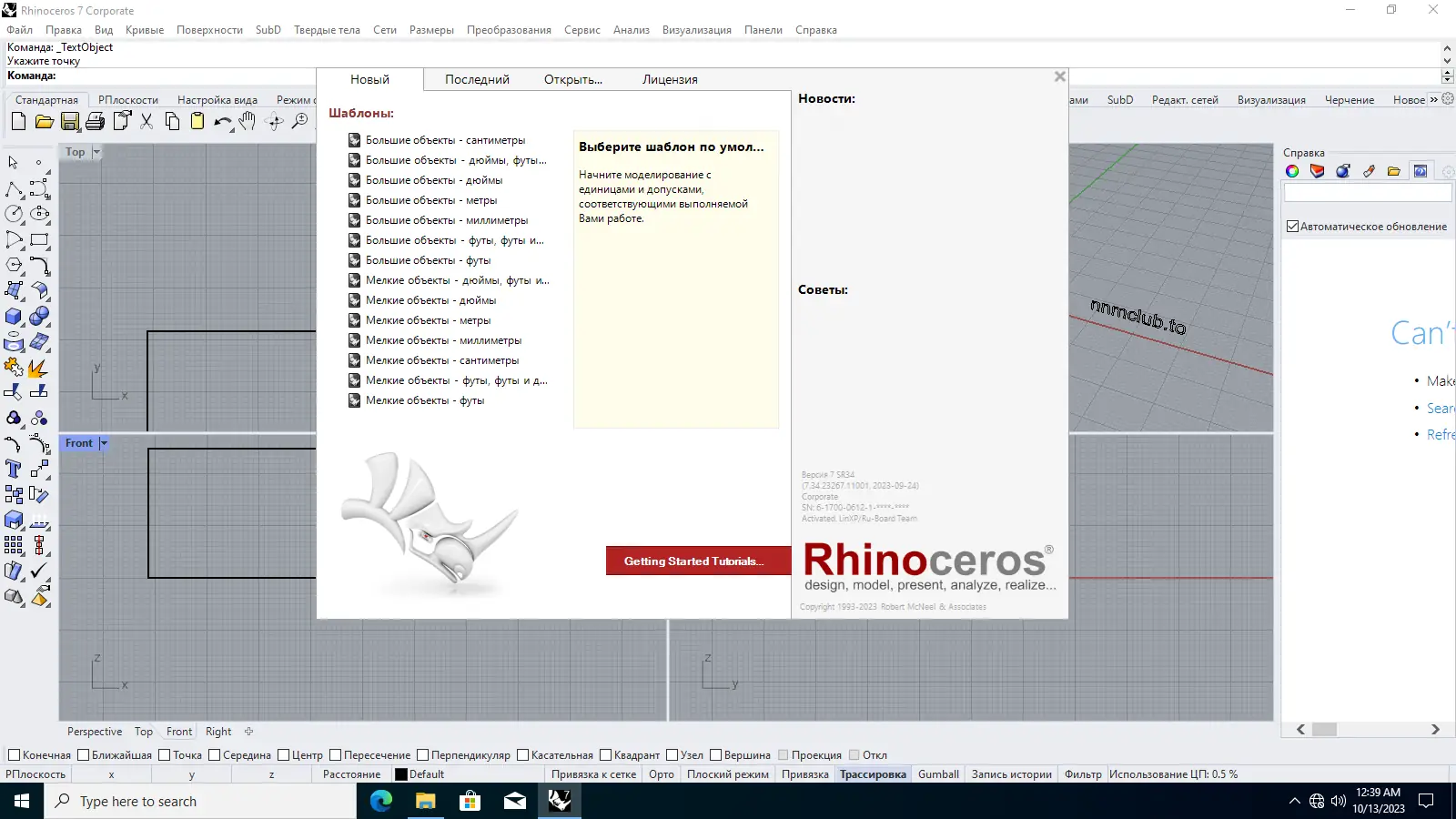The image size is (1456, 819).
Task: Open the Файл menu
Action: 20,30
